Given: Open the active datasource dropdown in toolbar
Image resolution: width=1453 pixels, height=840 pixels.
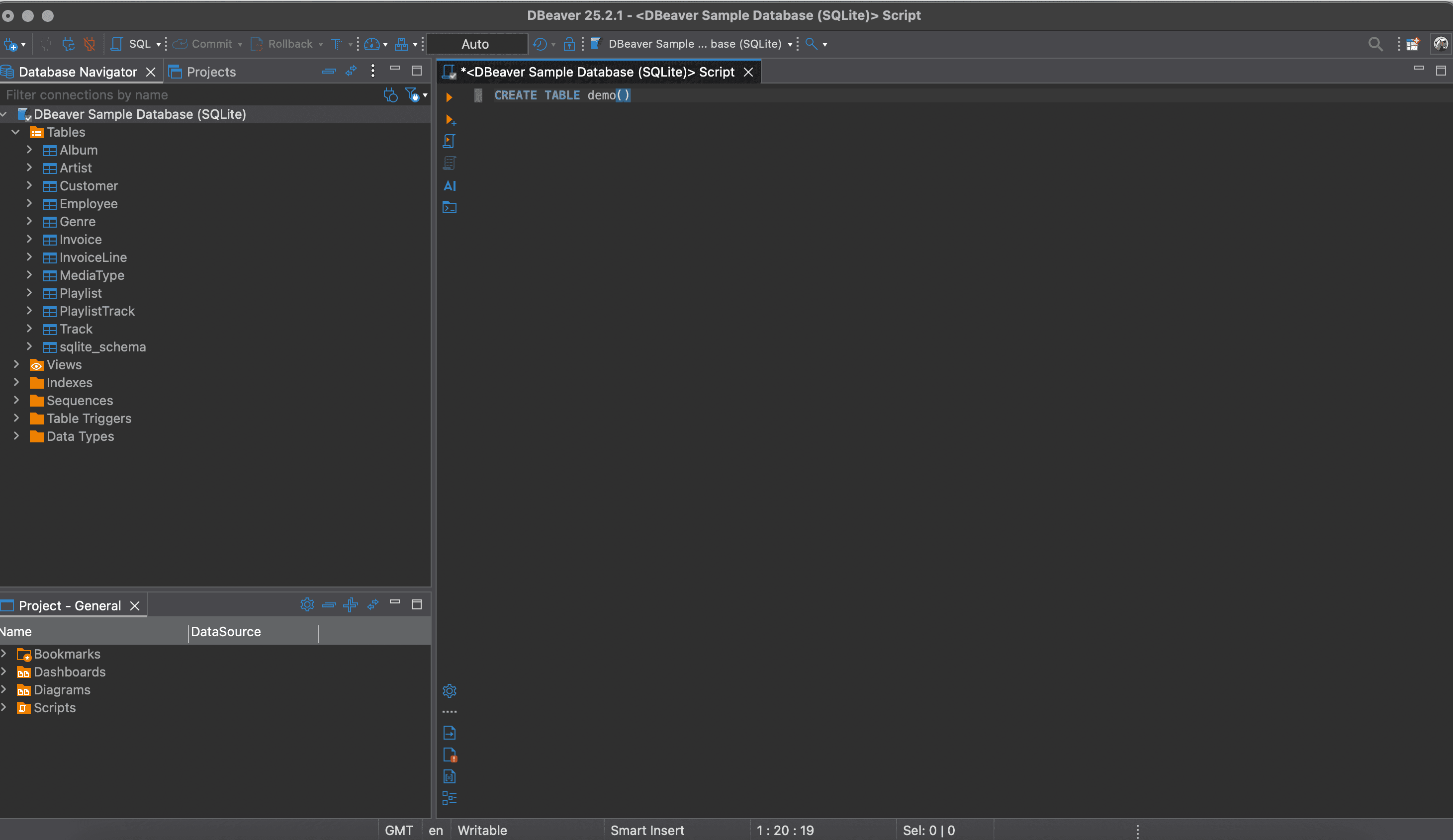Looking at the screenshot, I should [x=694, y=44].
